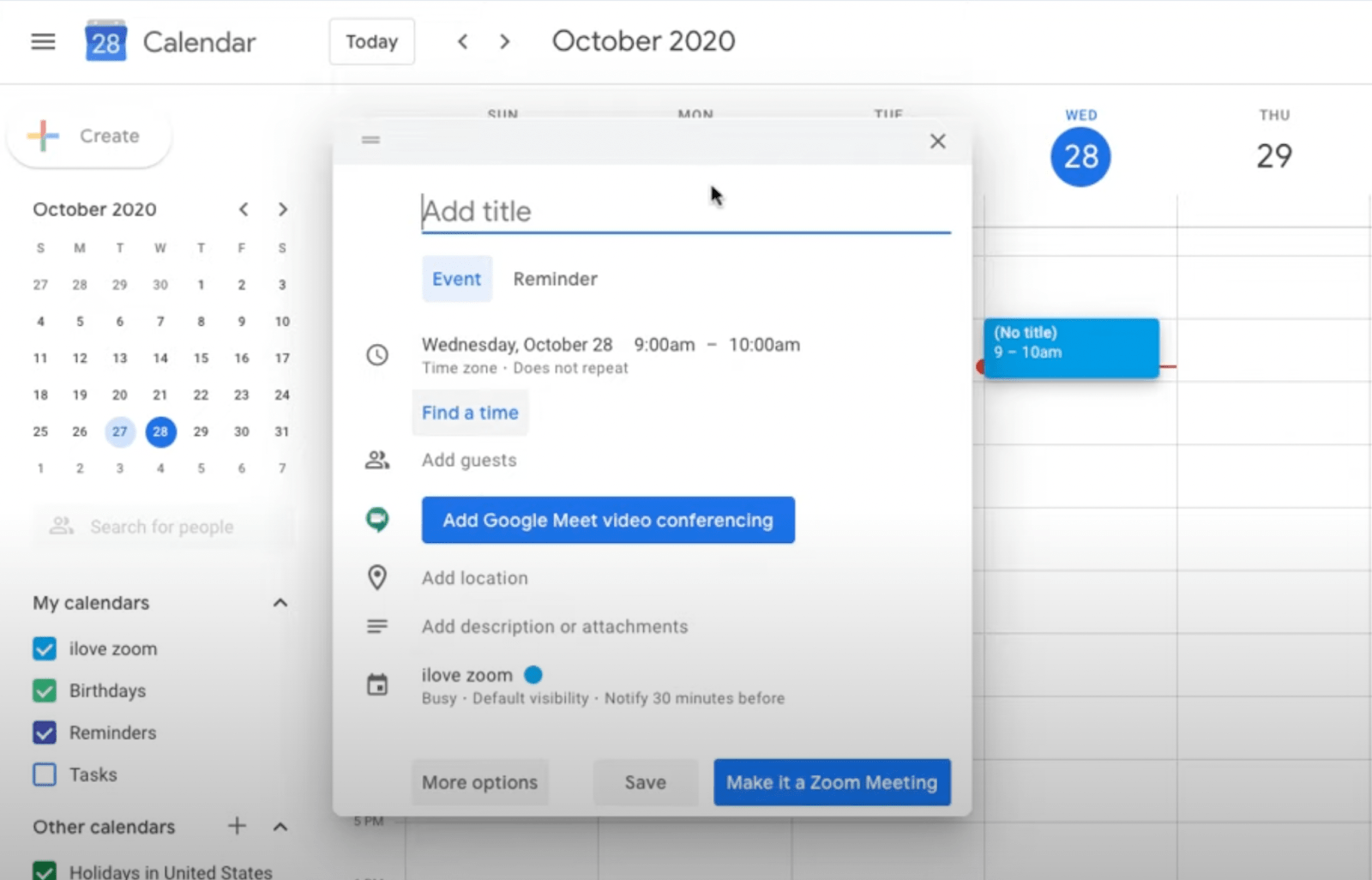This screenshot has width=1372, height=880.
Task: Click the location pin icon
Action: pos(377,577)
